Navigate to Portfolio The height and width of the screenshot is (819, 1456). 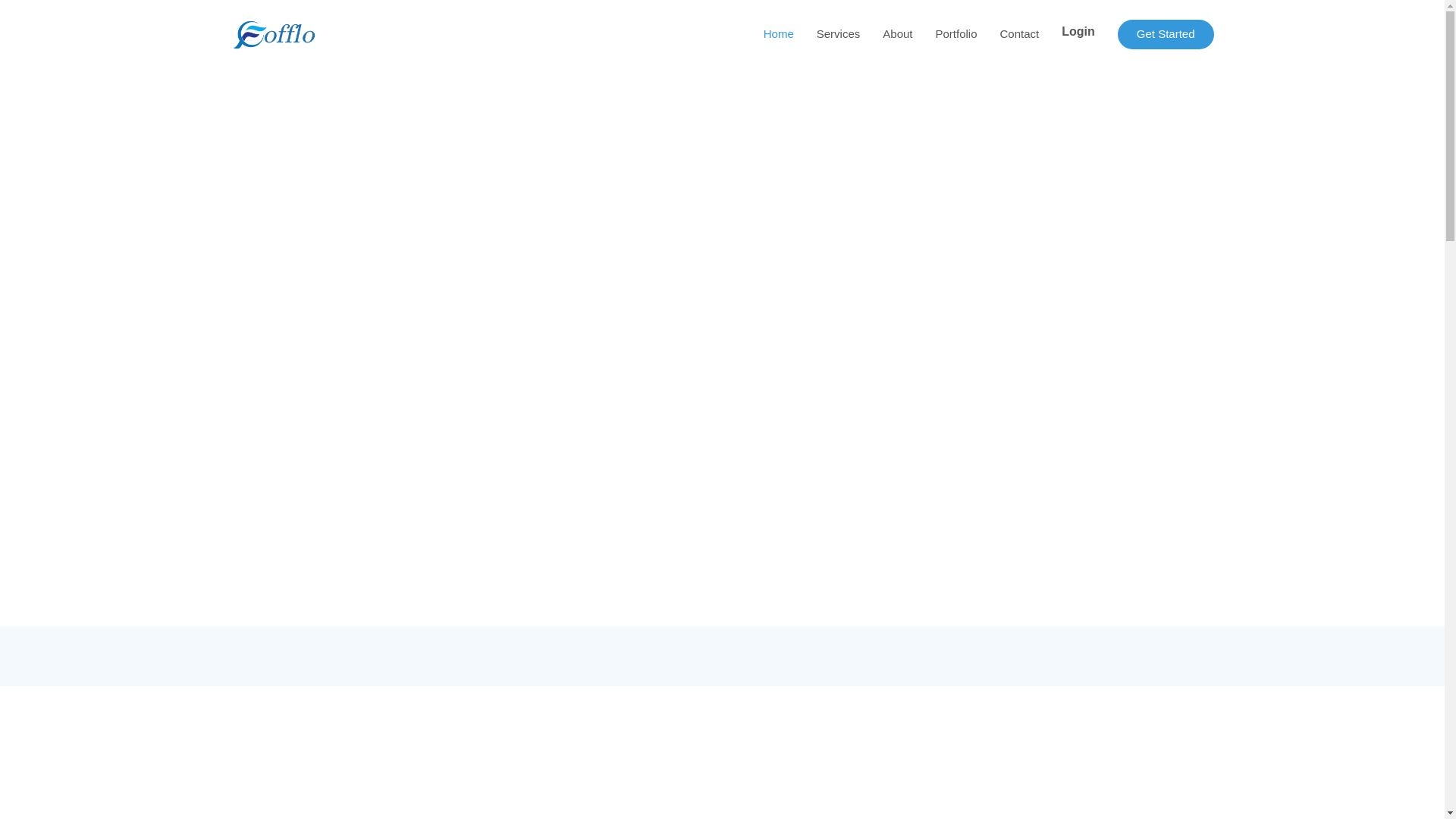coord(955,34)
